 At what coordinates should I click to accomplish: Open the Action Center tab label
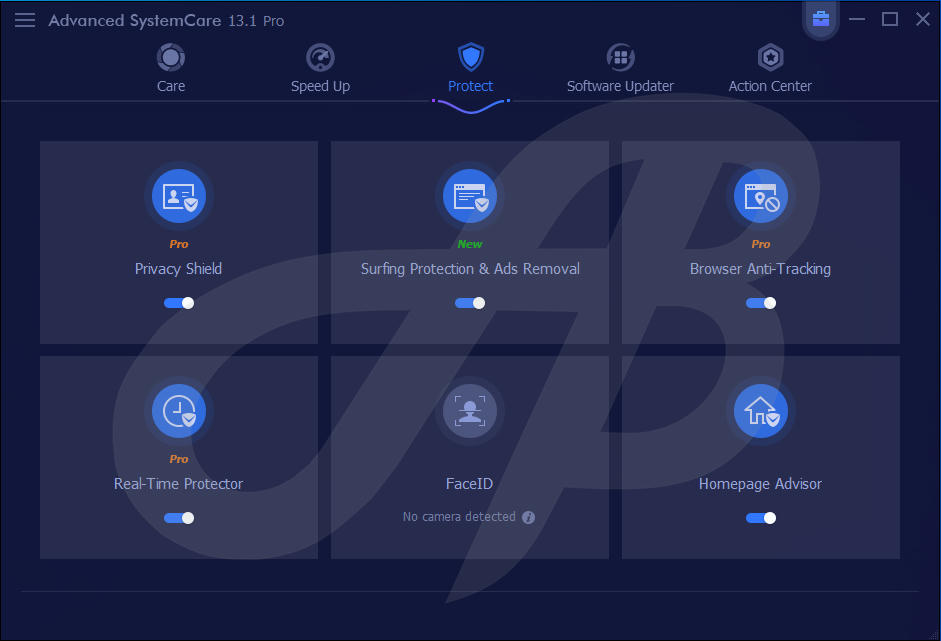771,86
